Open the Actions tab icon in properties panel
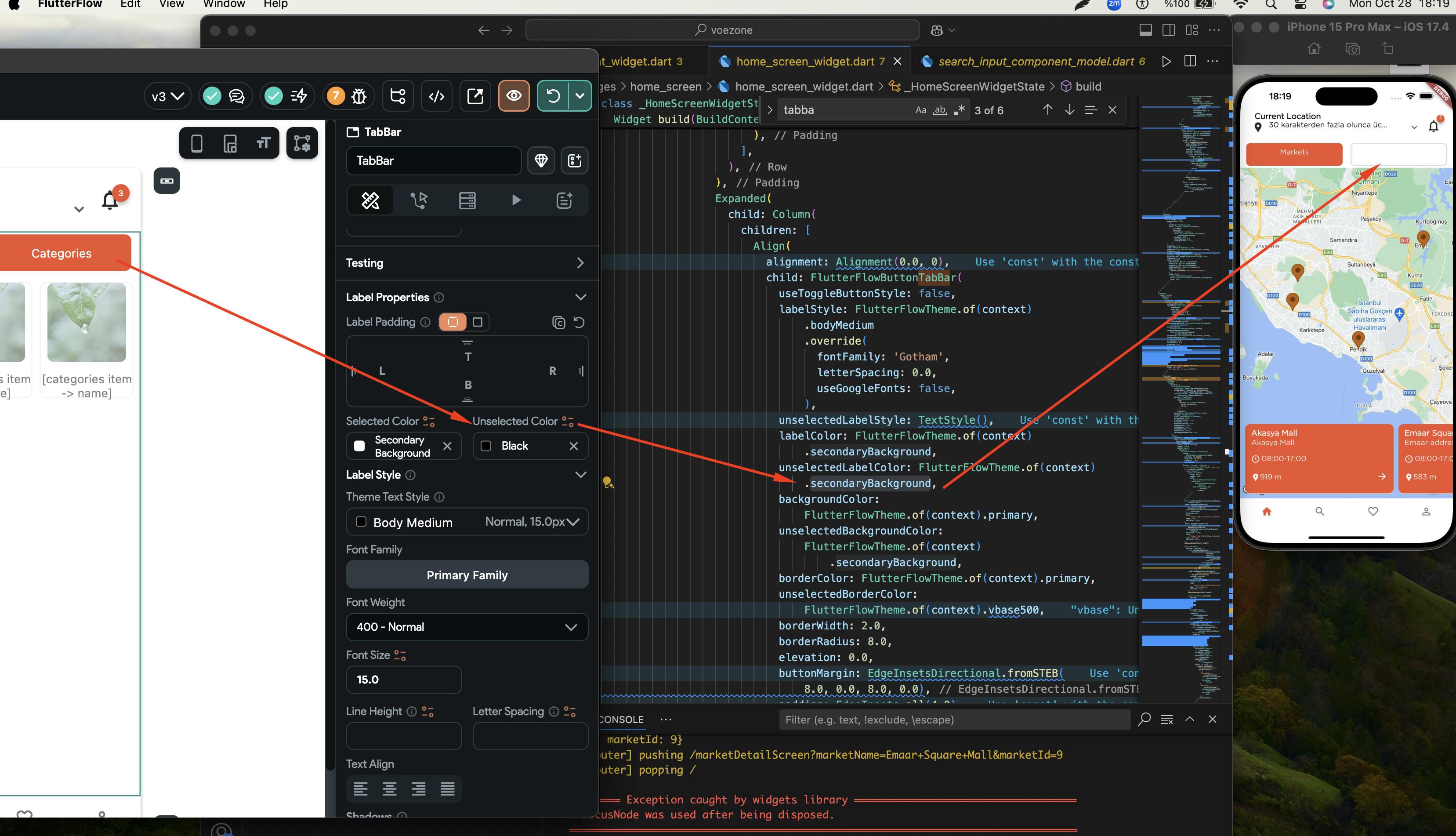The image size is (1456, 836). click(419, 200)
